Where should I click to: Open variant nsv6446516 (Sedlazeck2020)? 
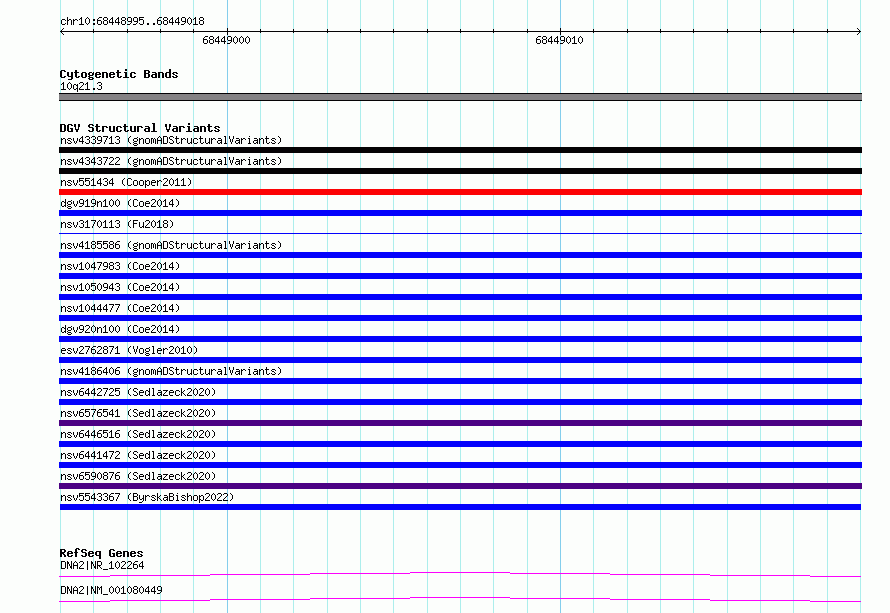pyautogui.click(x=138, y=434)
